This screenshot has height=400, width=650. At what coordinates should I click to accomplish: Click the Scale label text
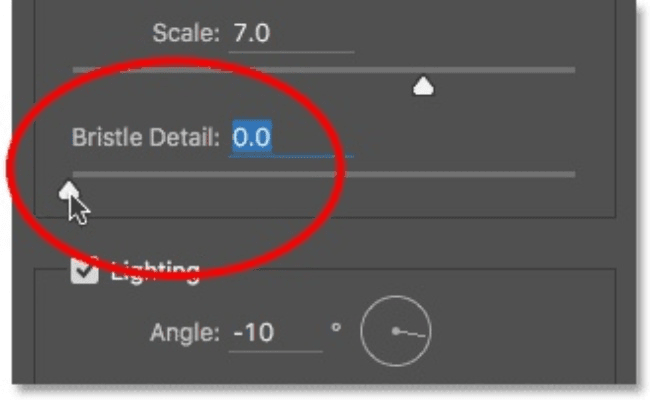coord(185,34)
